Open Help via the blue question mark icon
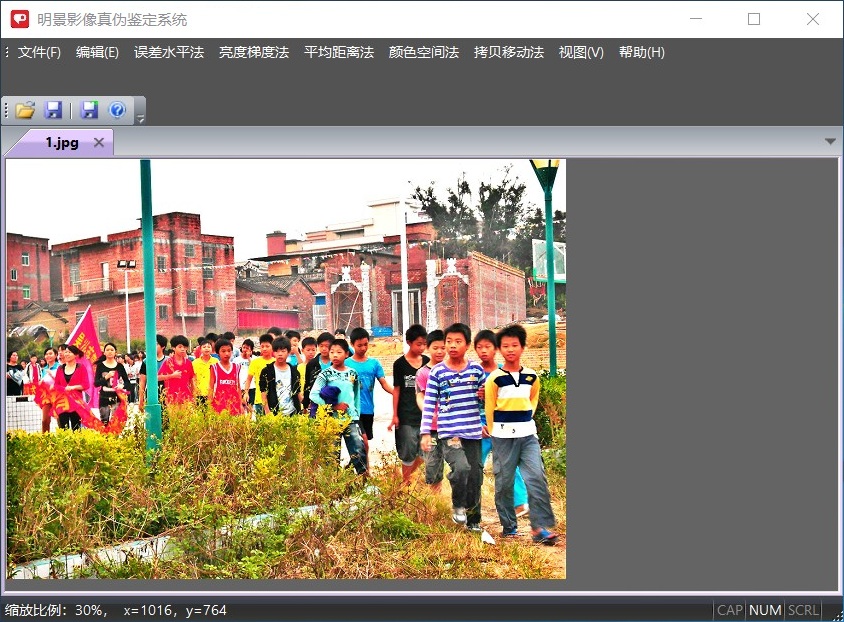This screenshot has width=844, height=622. click(119, 110)
